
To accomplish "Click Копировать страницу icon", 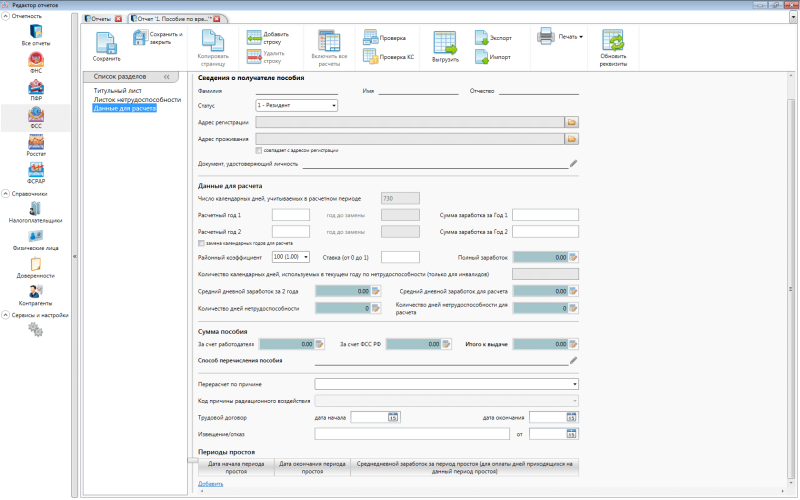I will point(213,40).
